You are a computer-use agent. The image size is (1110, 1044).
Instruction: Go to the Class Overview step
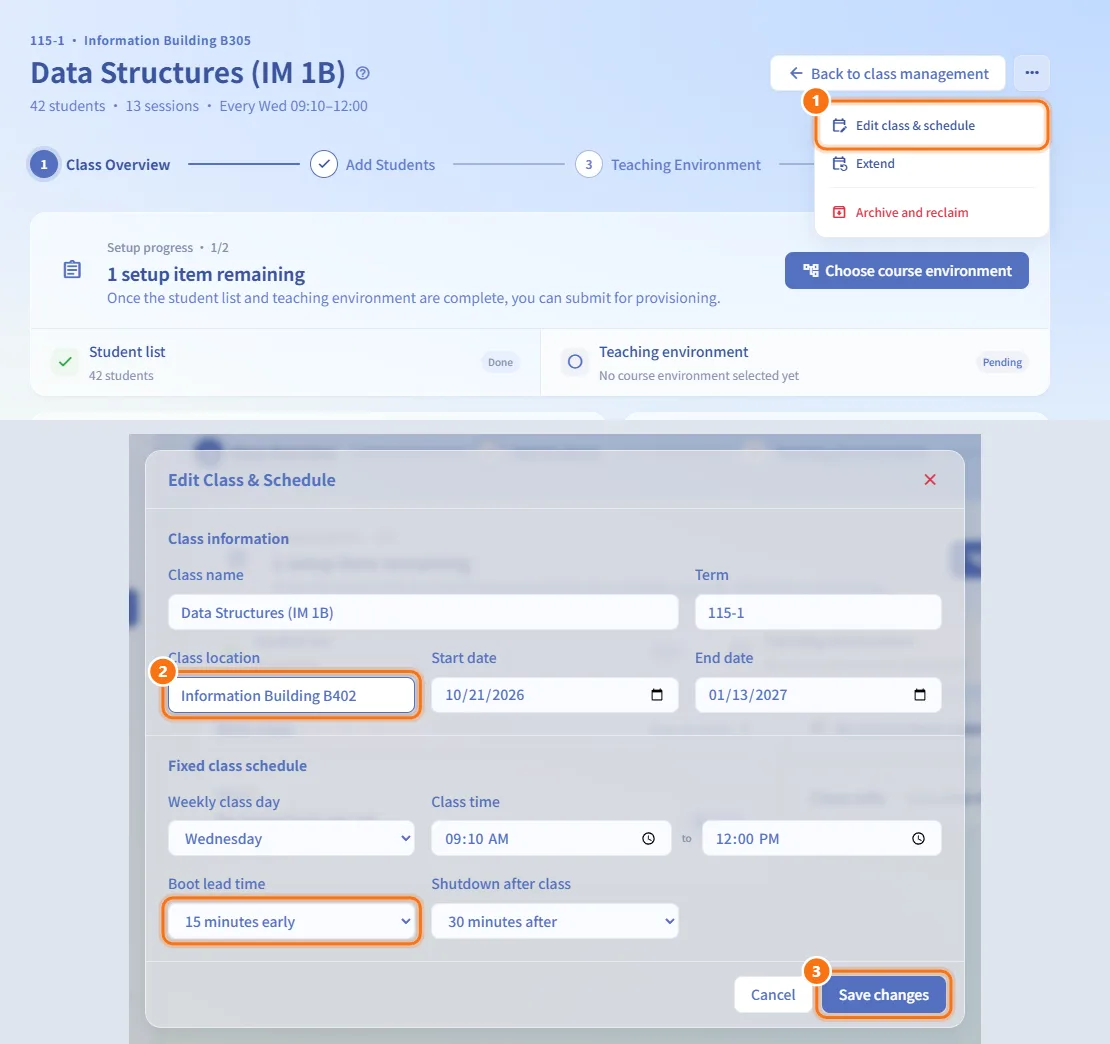pos(100,165)
